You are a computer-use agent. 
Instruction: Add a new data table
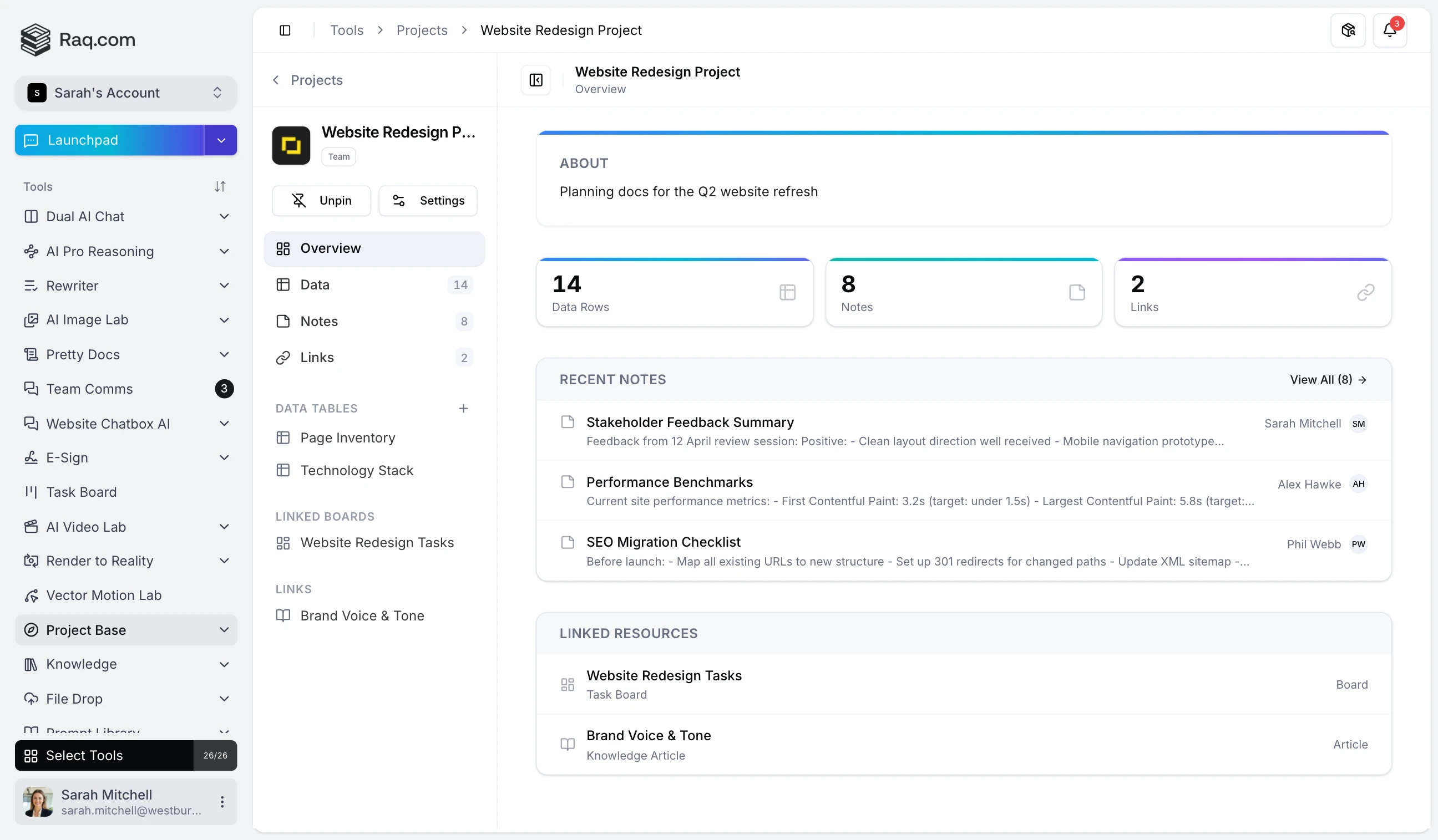point(463,408)
